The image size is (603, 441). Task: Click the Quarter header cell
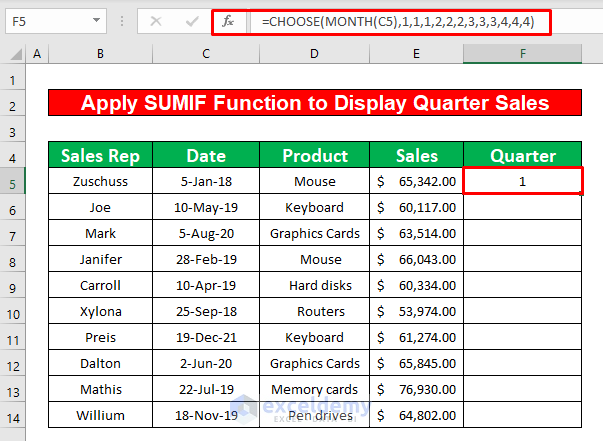pyautogui.click(x=523, y=155)
